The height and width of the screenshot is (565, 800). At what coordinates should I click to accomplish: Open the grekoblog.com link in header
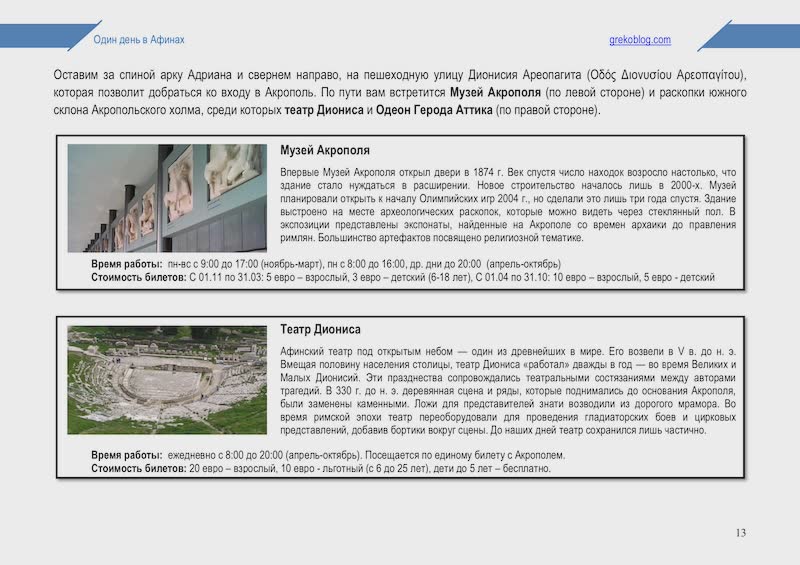point(639,40)
